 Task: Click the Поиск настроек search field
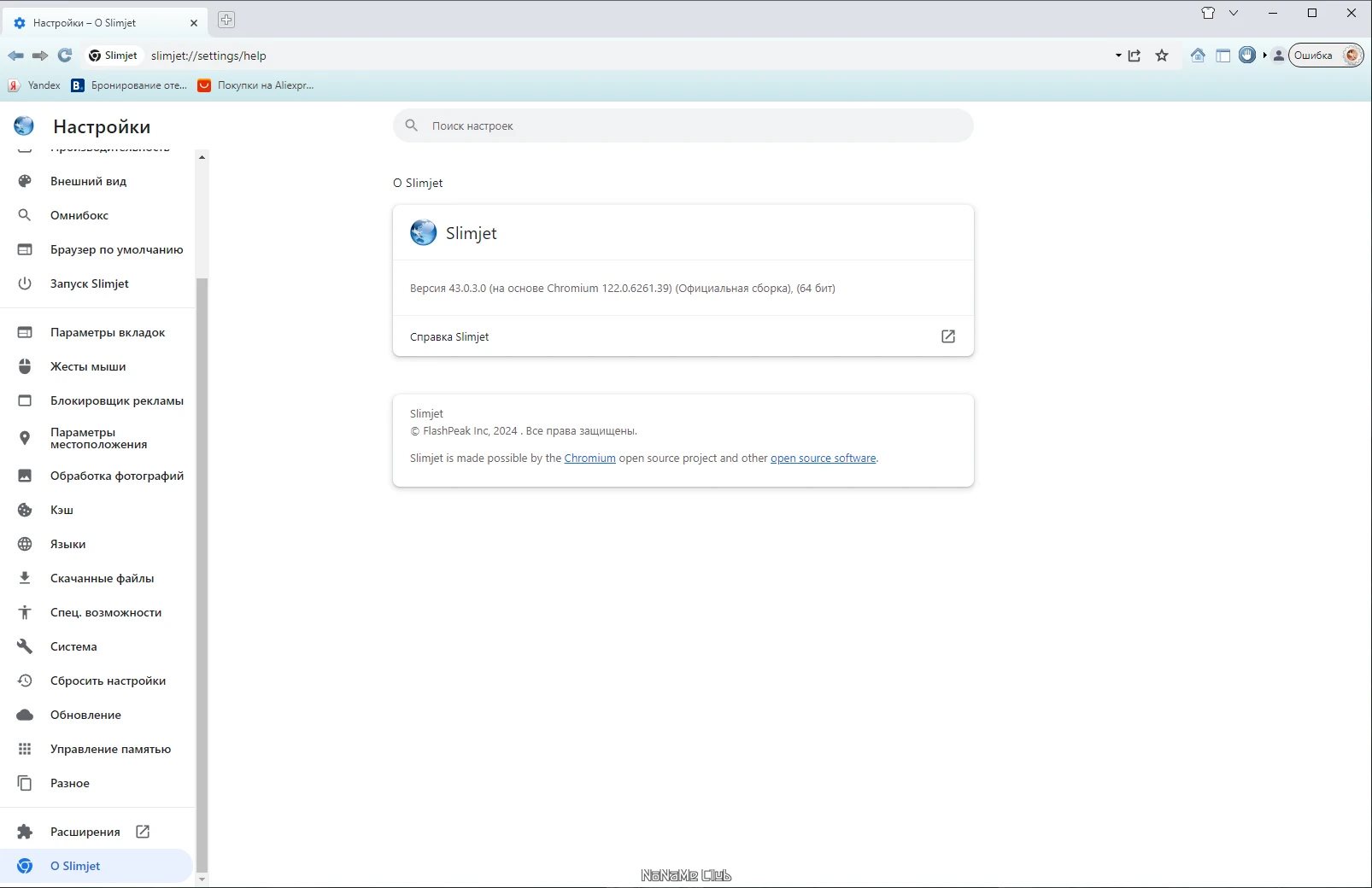(x=683, y=126)
